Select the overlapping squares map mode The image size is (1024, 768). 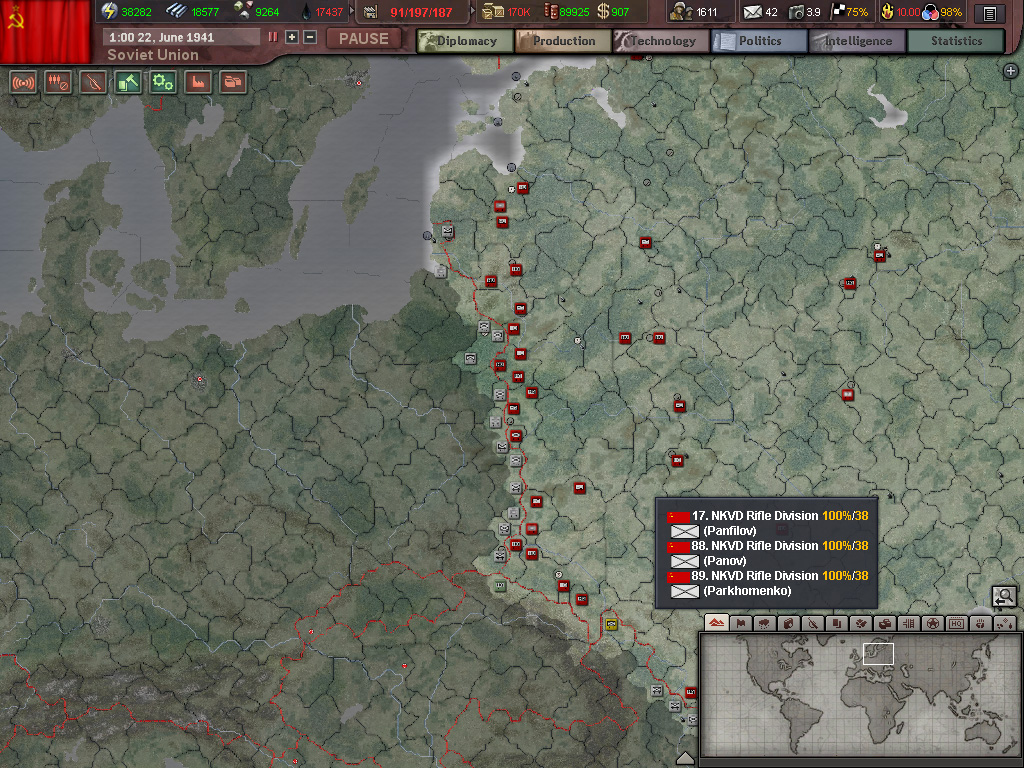click(837, 623)
